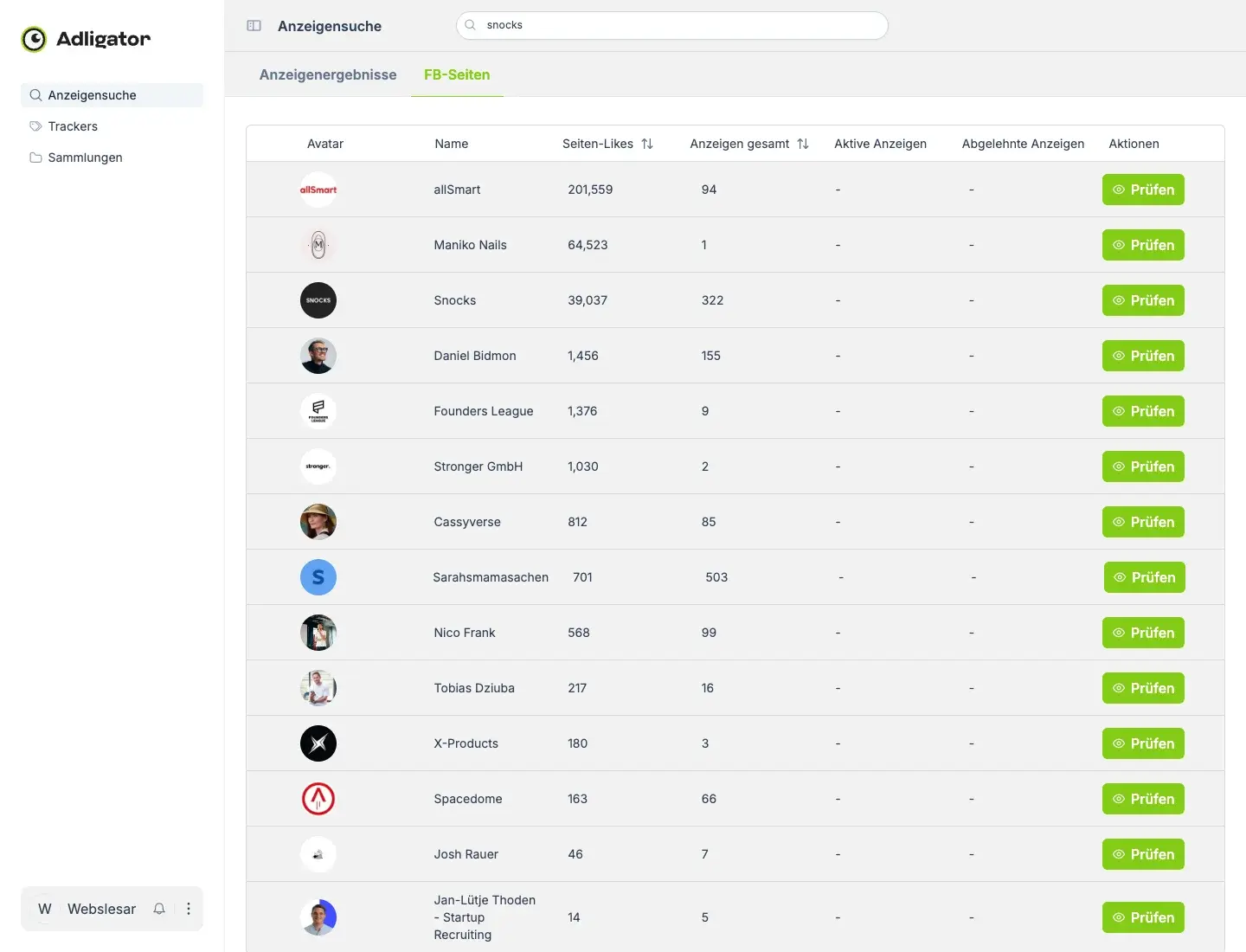
Task: Click Prüfen for Cassyverse
Action: 1143,522
